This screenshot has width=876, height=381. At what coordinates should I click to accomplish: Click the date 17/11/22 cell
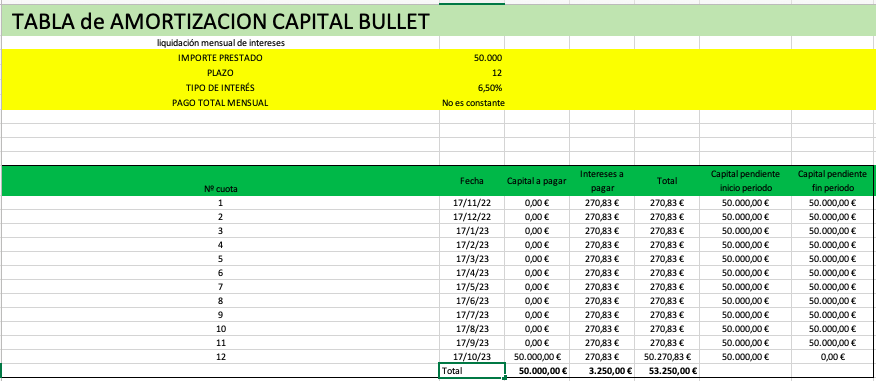[x=472, y=203]
